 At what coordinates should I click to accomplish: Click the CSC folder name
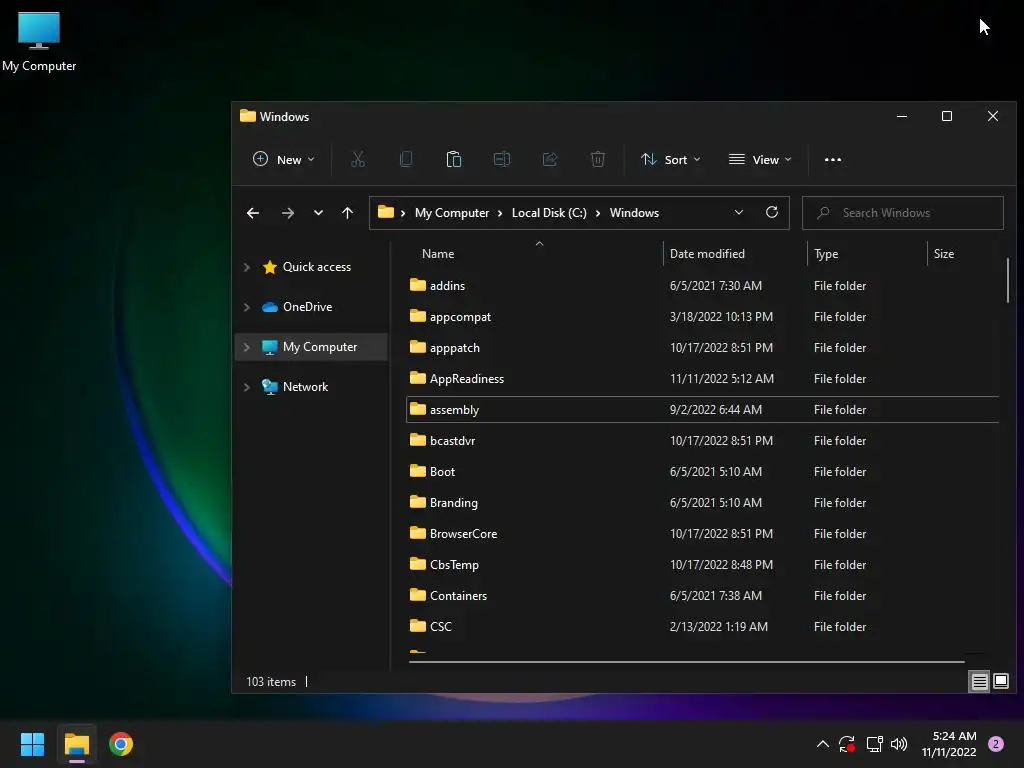coord(441,627)
